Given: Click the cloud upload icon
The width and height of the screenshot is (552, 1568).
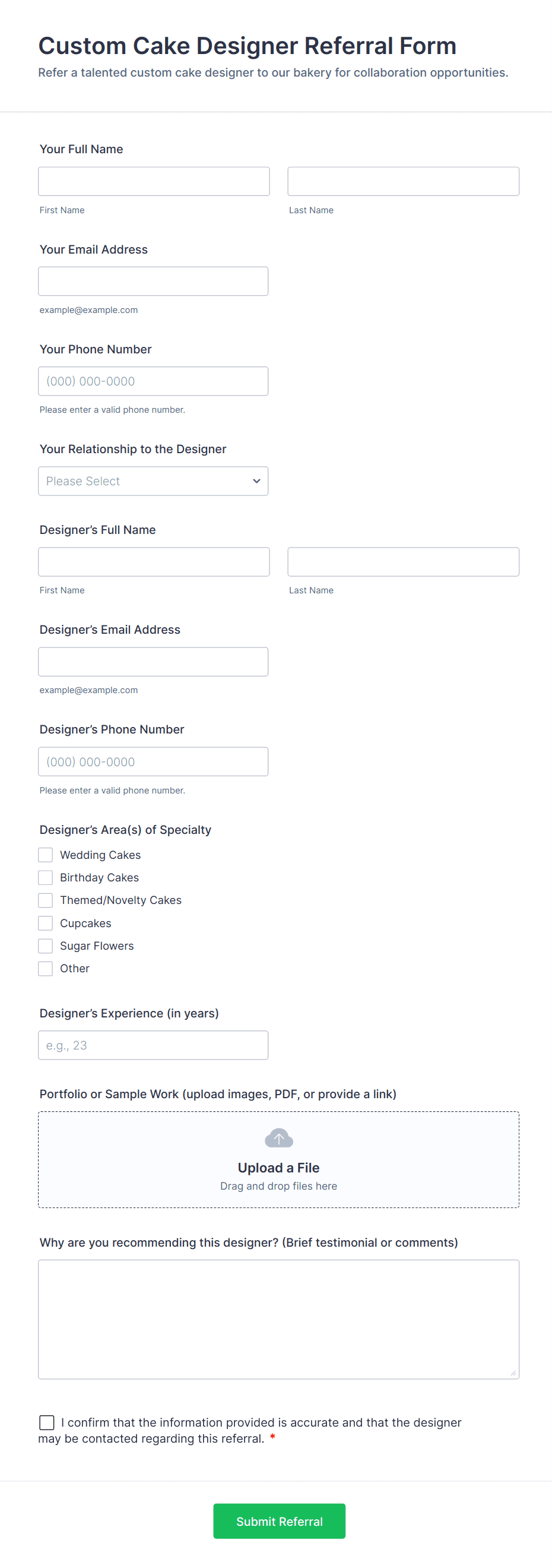Looking at the screenshot, I should click(x=279, y=1137).
